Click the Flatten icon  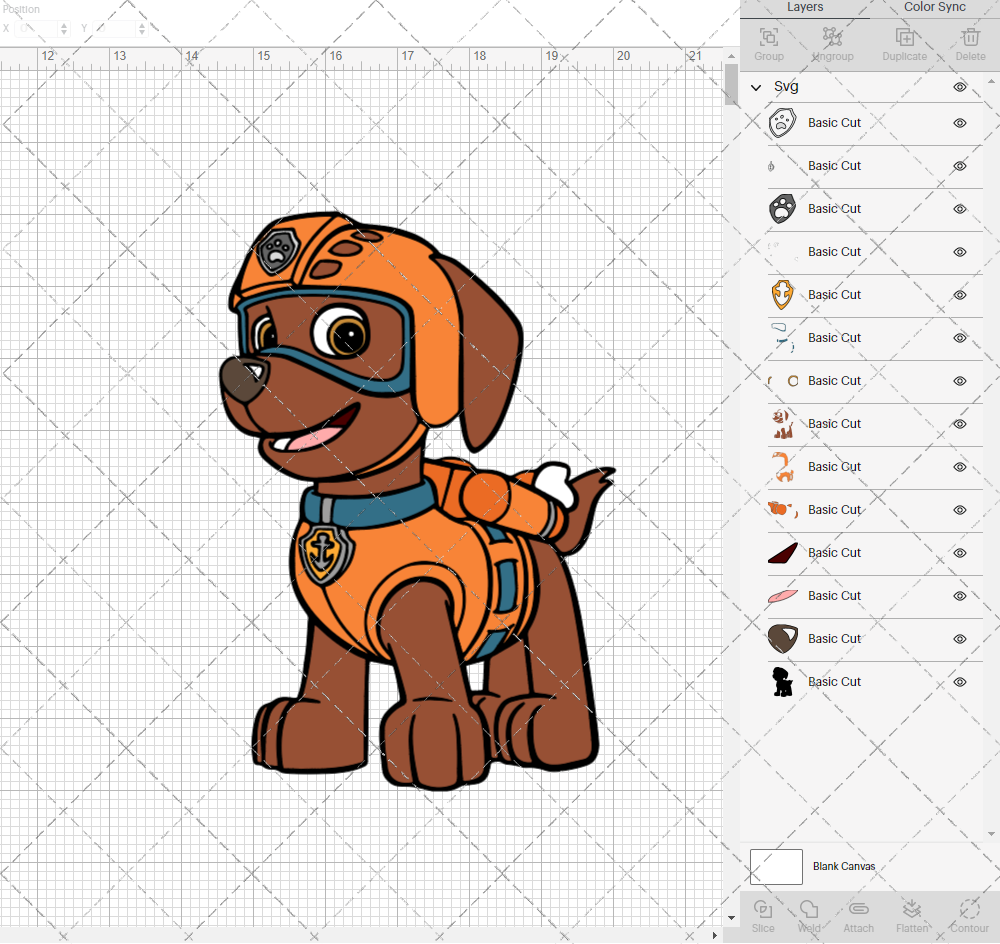(x=912, y=915)
